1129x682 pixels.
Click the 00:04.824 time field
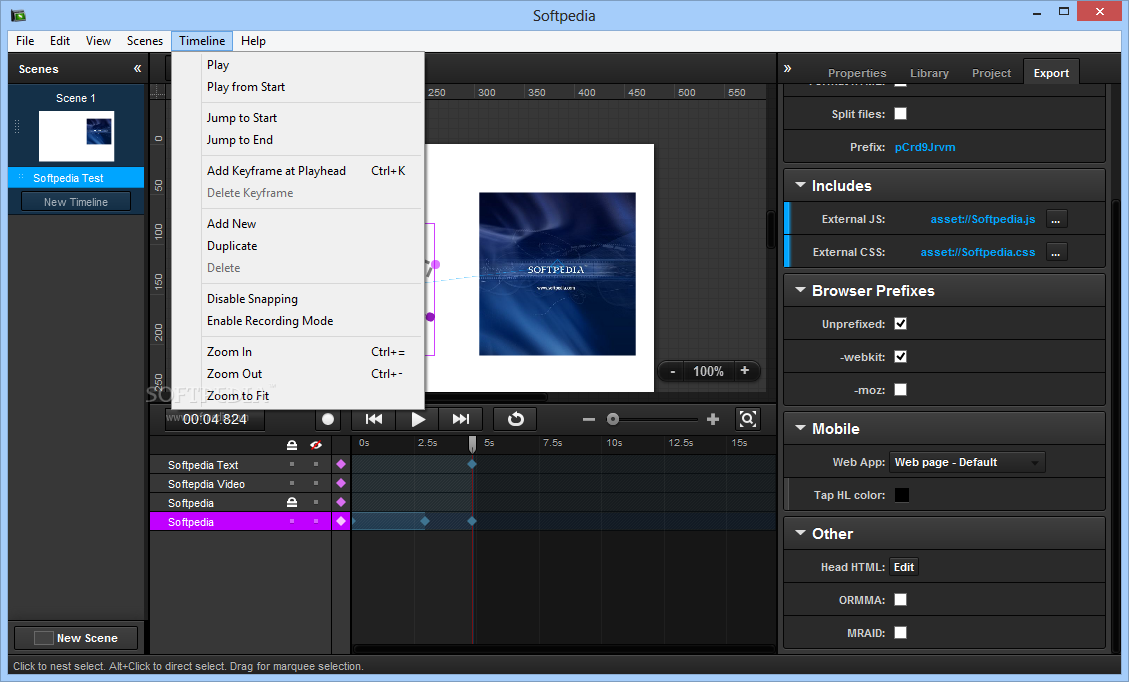pyautogui.click(x=215, y=419)
